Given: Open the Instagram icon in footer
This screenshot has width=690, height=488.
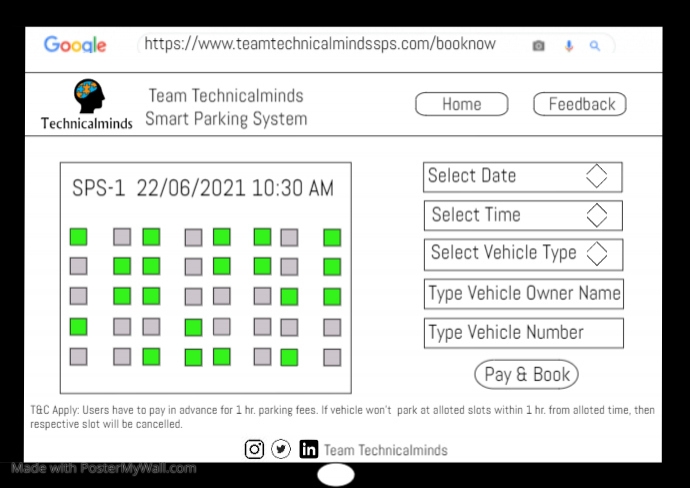Looking at the screenshot, I should coord(255,450).
